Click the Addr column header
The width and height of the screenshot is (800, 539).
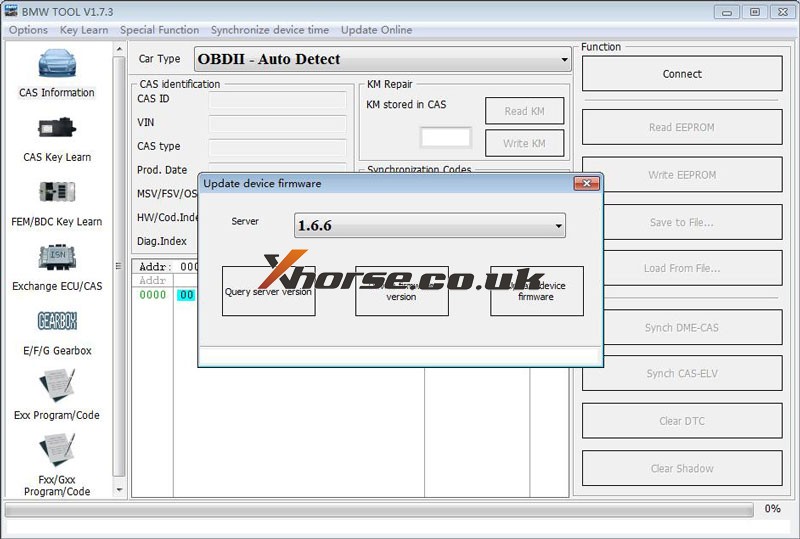click(x=153, y=280)
